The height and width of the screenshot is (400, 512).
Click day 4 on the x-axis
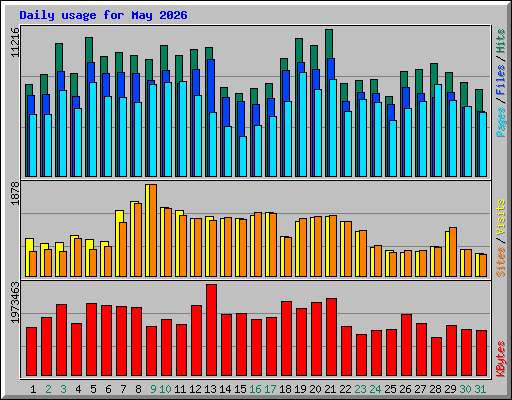pyautogui.click(x=78, y=389)
